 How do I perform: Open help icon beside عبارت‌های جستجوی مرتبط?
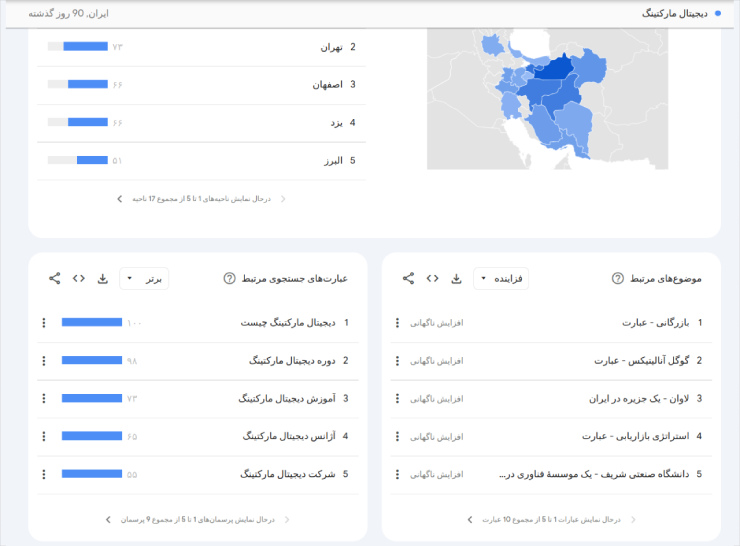point(229,279)
